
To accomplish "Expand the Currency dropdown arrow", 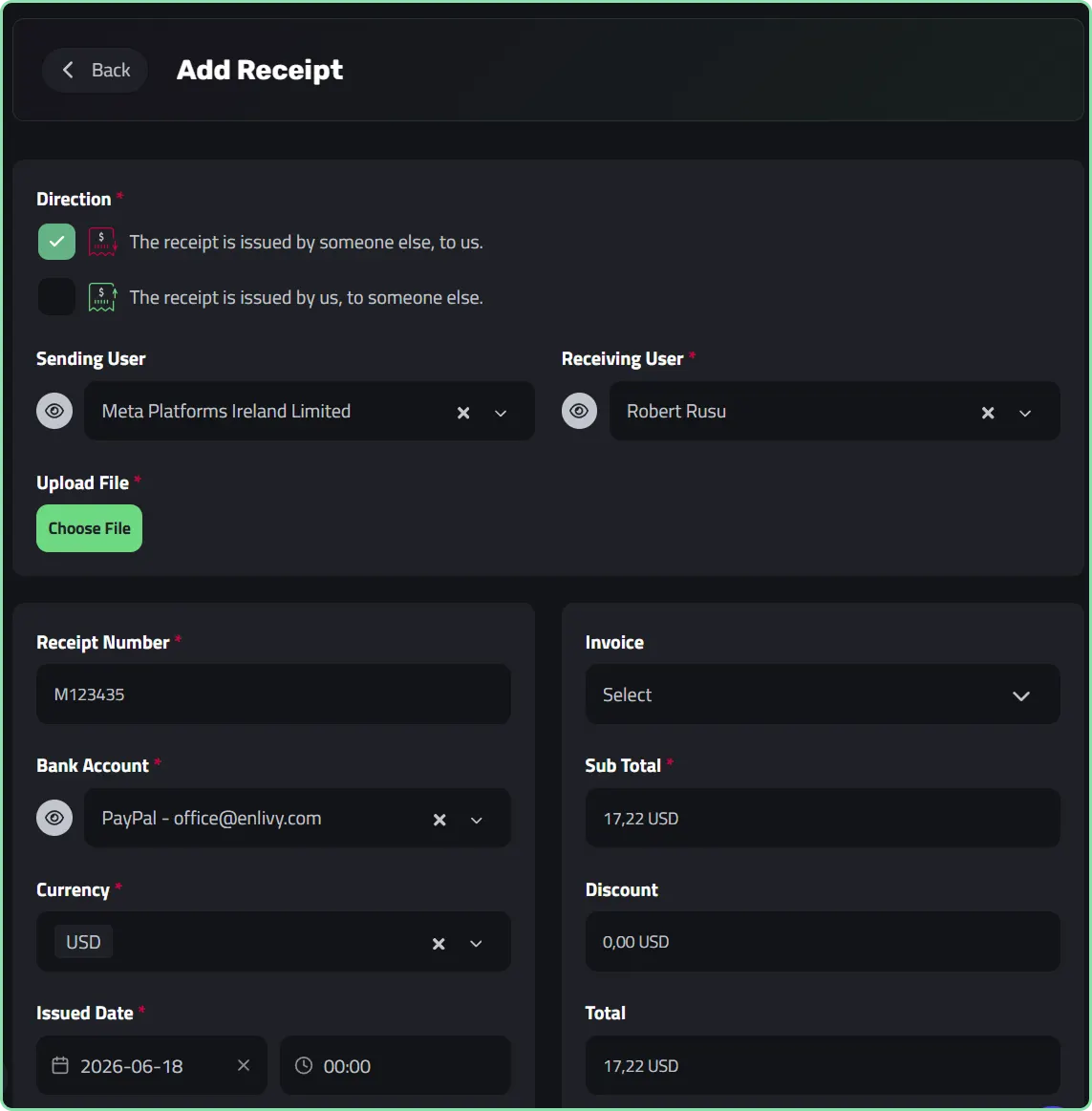I will tap(476, 944).
